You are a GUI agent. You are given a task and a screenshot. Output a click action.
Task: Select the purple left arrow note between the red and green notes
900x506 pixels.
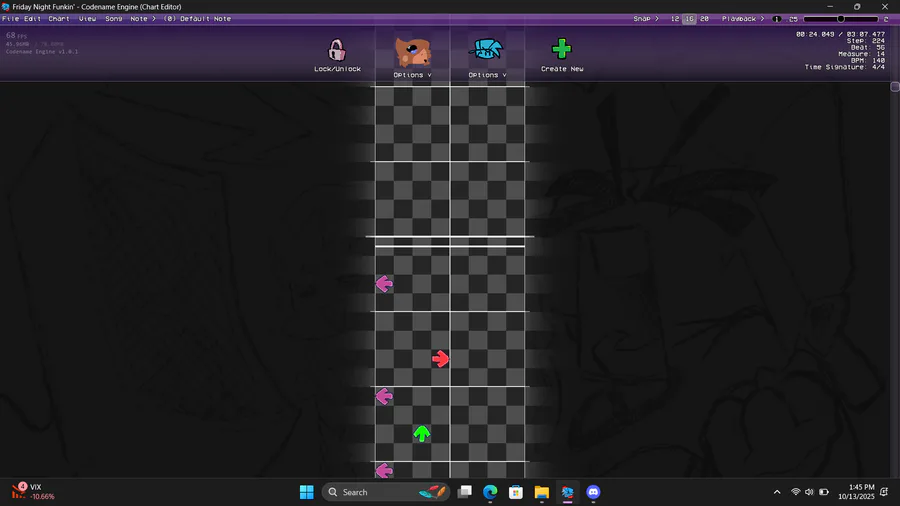[x=384, y=396]
